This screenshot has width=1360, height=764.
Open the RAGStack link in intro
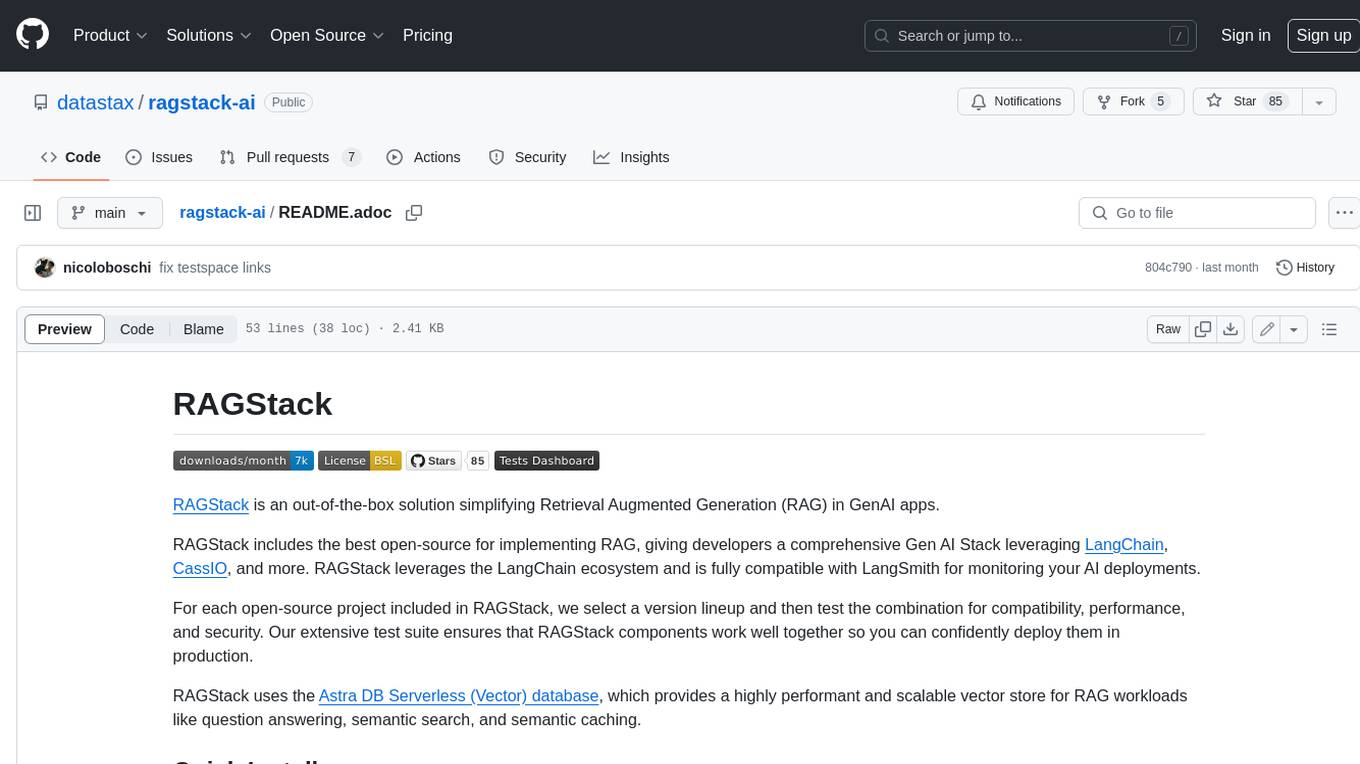pos(211,504)
